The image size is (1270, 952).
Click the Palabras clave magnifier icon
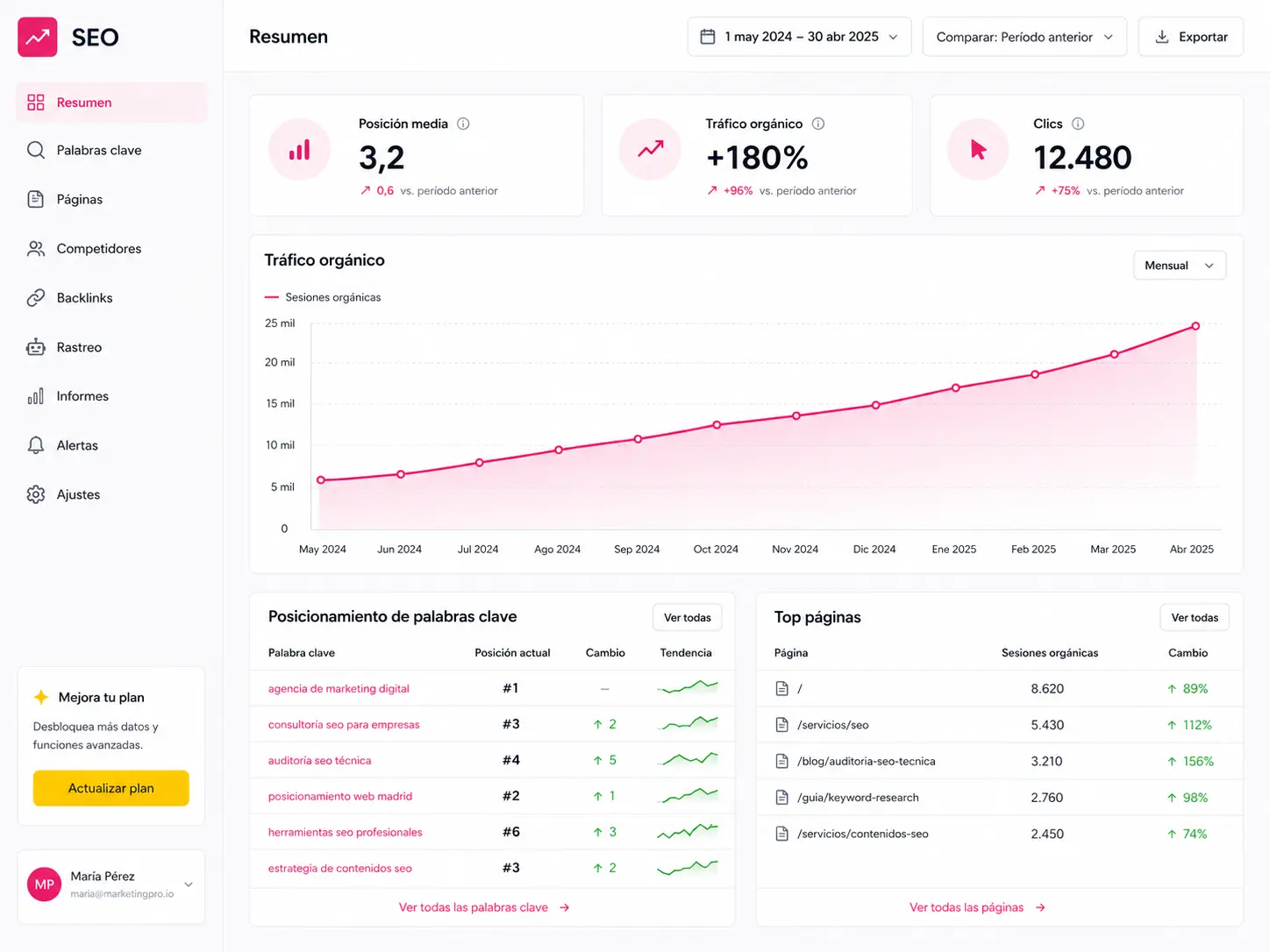point(36,150)
